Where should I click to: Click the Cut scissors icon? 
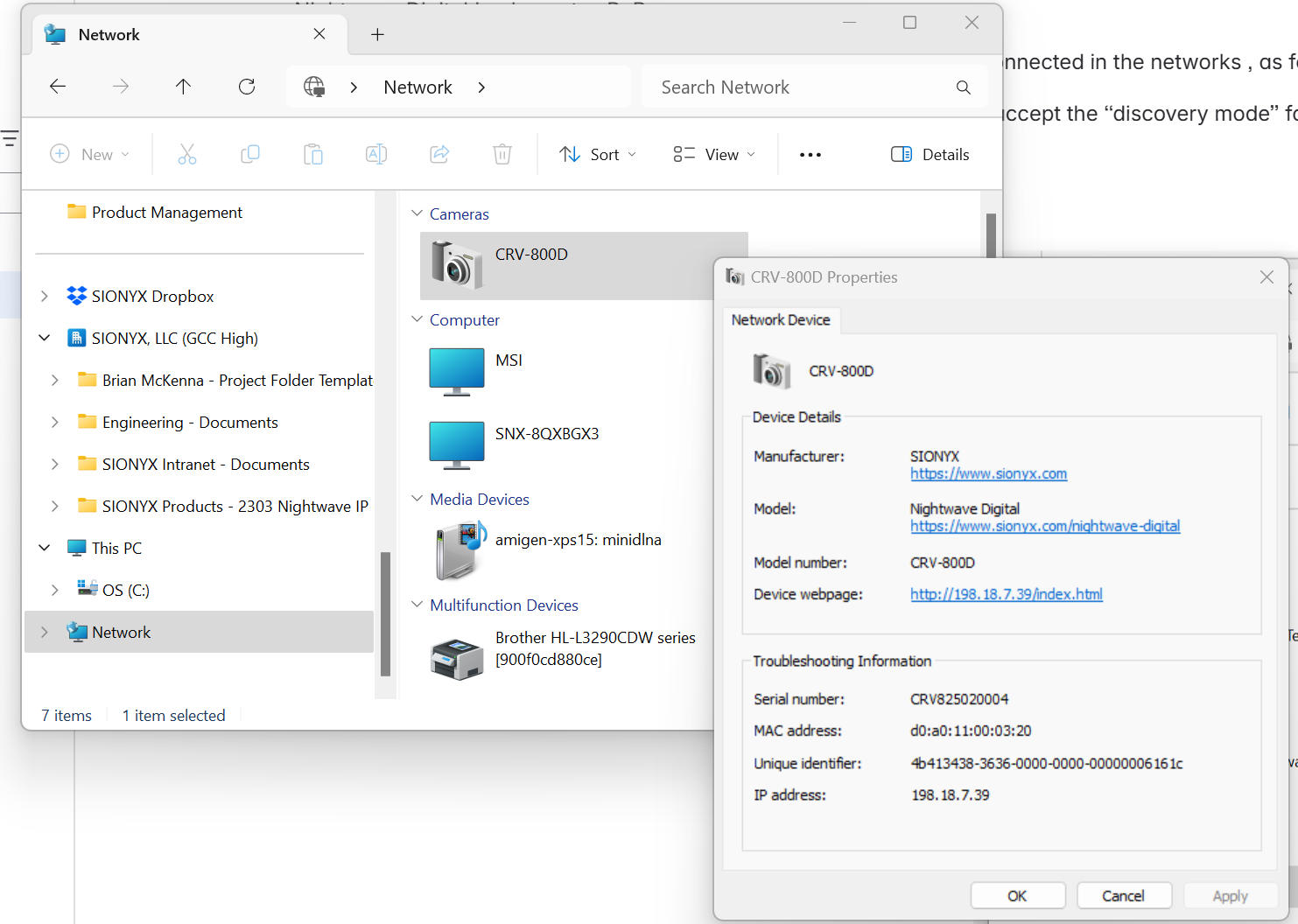[187, 155]
